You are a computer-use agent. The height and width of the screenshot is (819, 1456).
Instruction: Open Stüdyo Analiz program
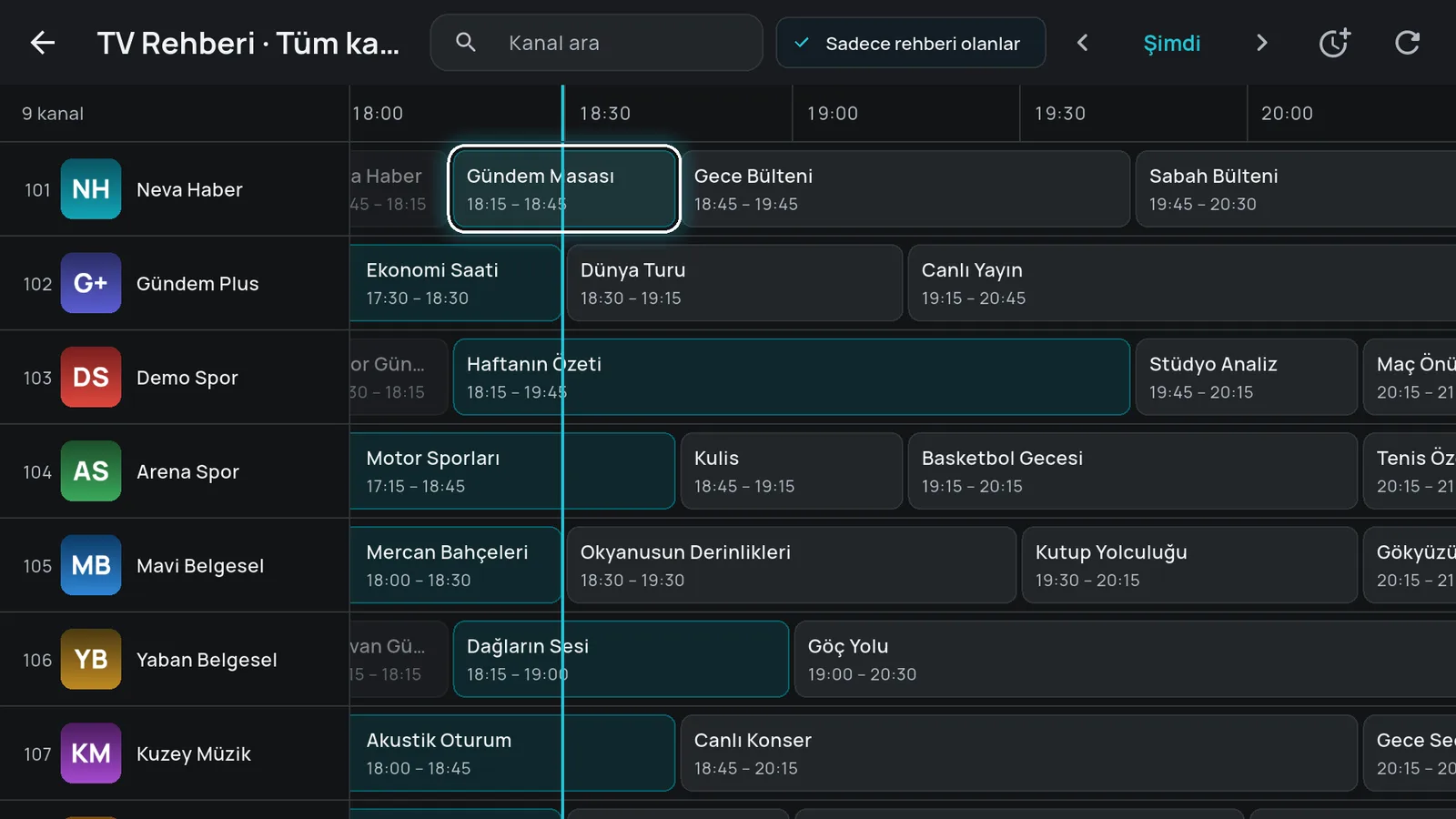pos(1247,377)
